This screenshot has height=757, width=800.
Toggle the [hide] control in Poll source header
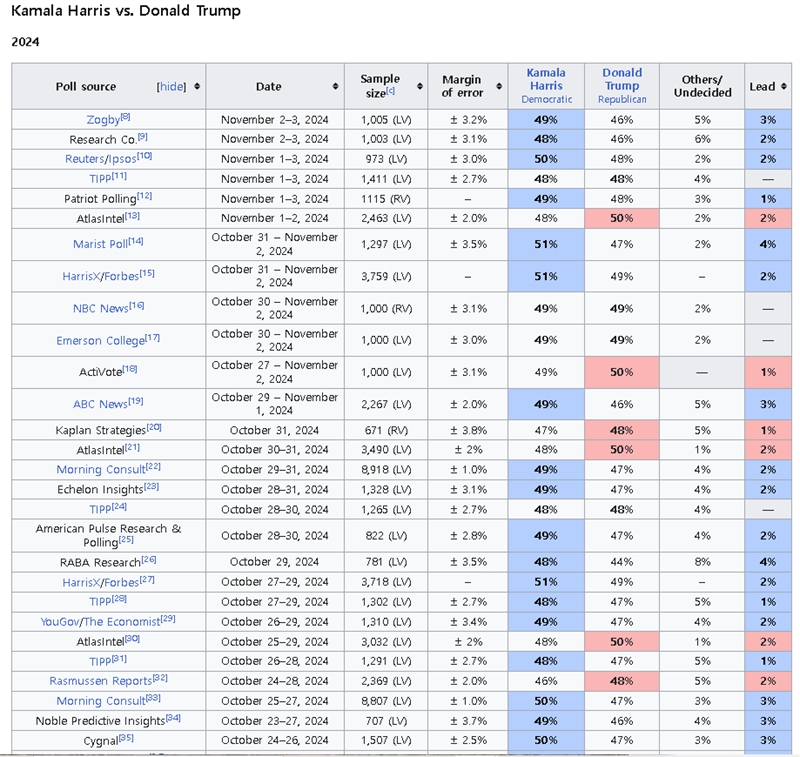171,87
